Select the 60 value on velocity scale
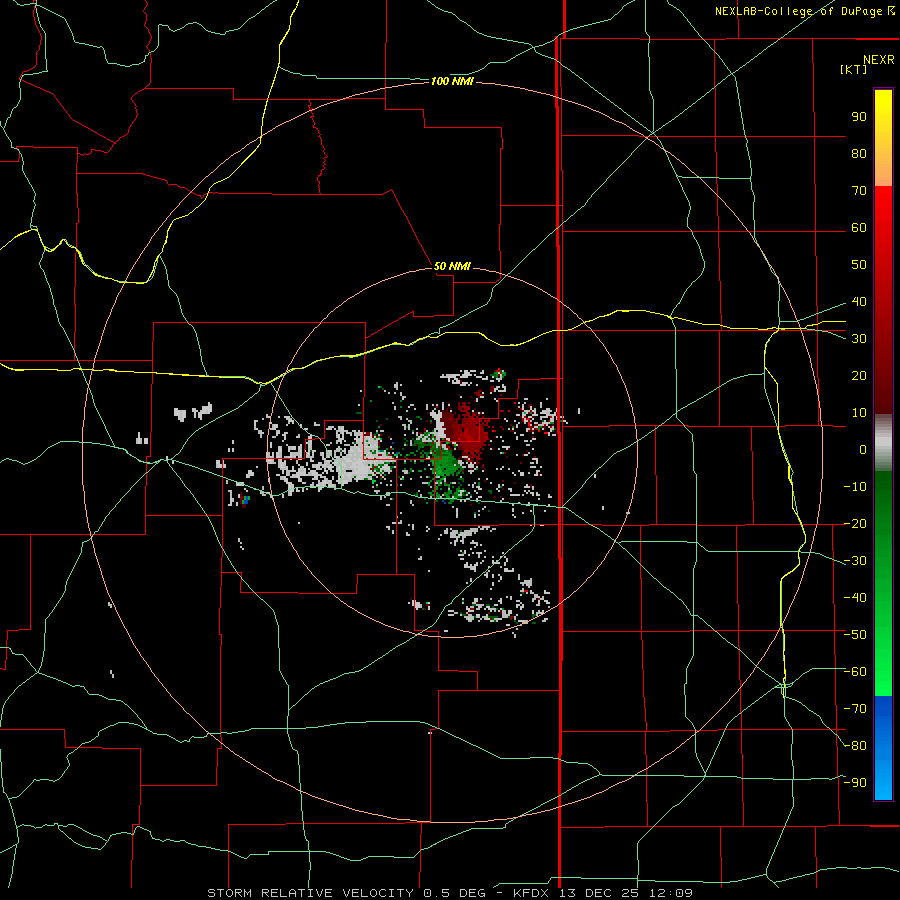The width and height of the screenshot is (900, 900). (859, 228)
